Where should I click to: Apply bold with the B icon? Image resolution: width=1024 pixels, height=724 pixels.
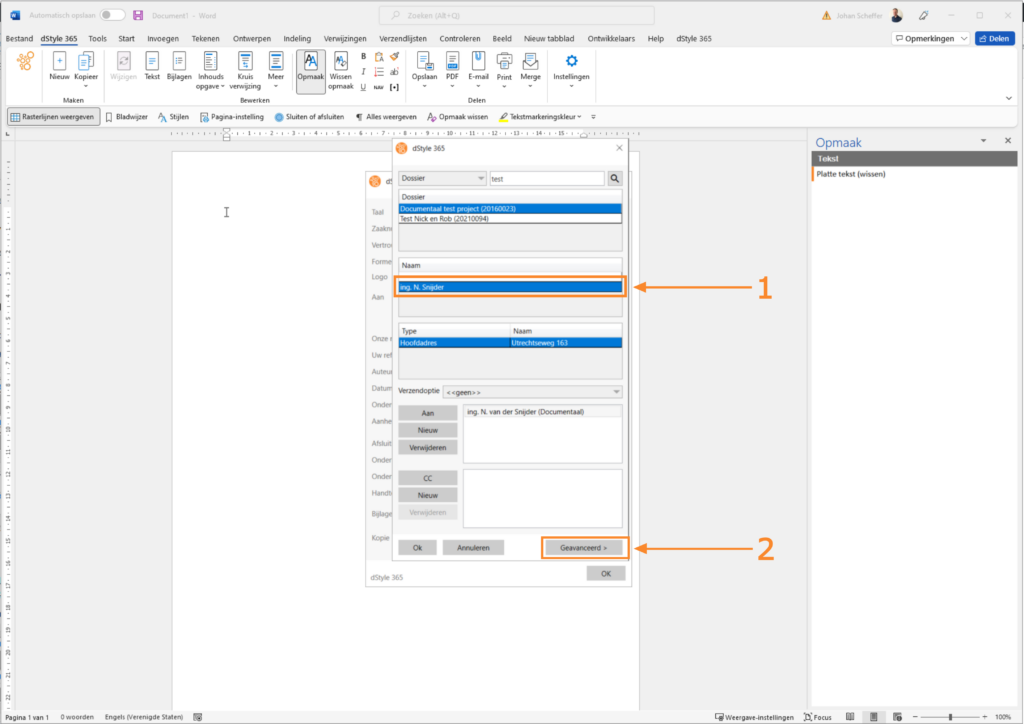[x=364, y=57]
